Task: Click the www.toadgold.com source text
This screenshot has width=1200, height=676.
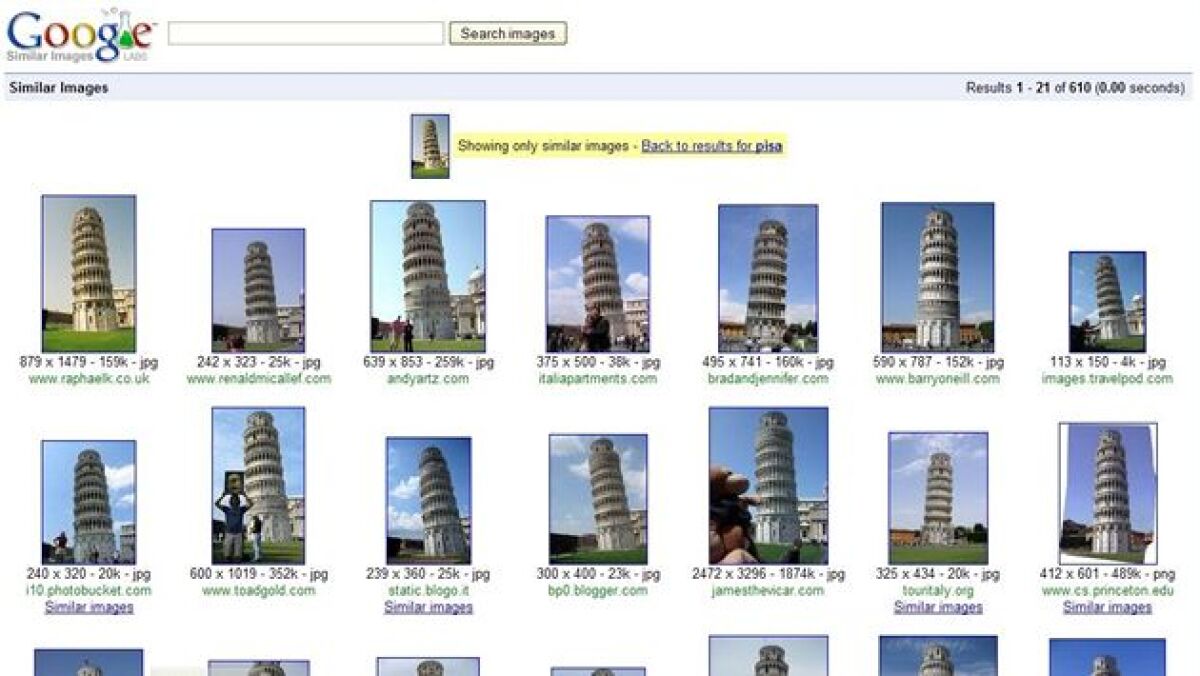Action: [258, 591]
